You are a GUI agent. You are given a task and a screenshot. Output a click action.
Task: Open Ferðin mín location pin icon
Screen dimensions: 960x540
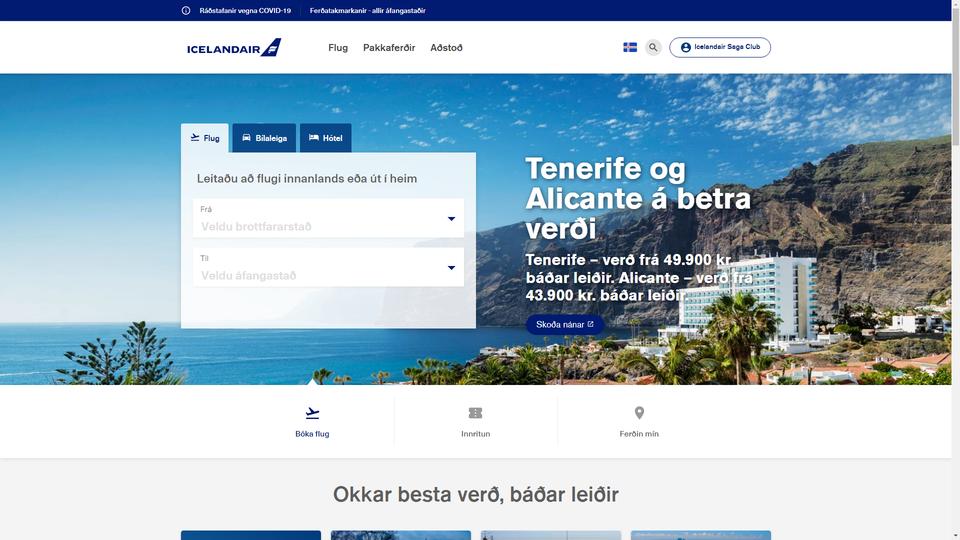coord(639,413)
